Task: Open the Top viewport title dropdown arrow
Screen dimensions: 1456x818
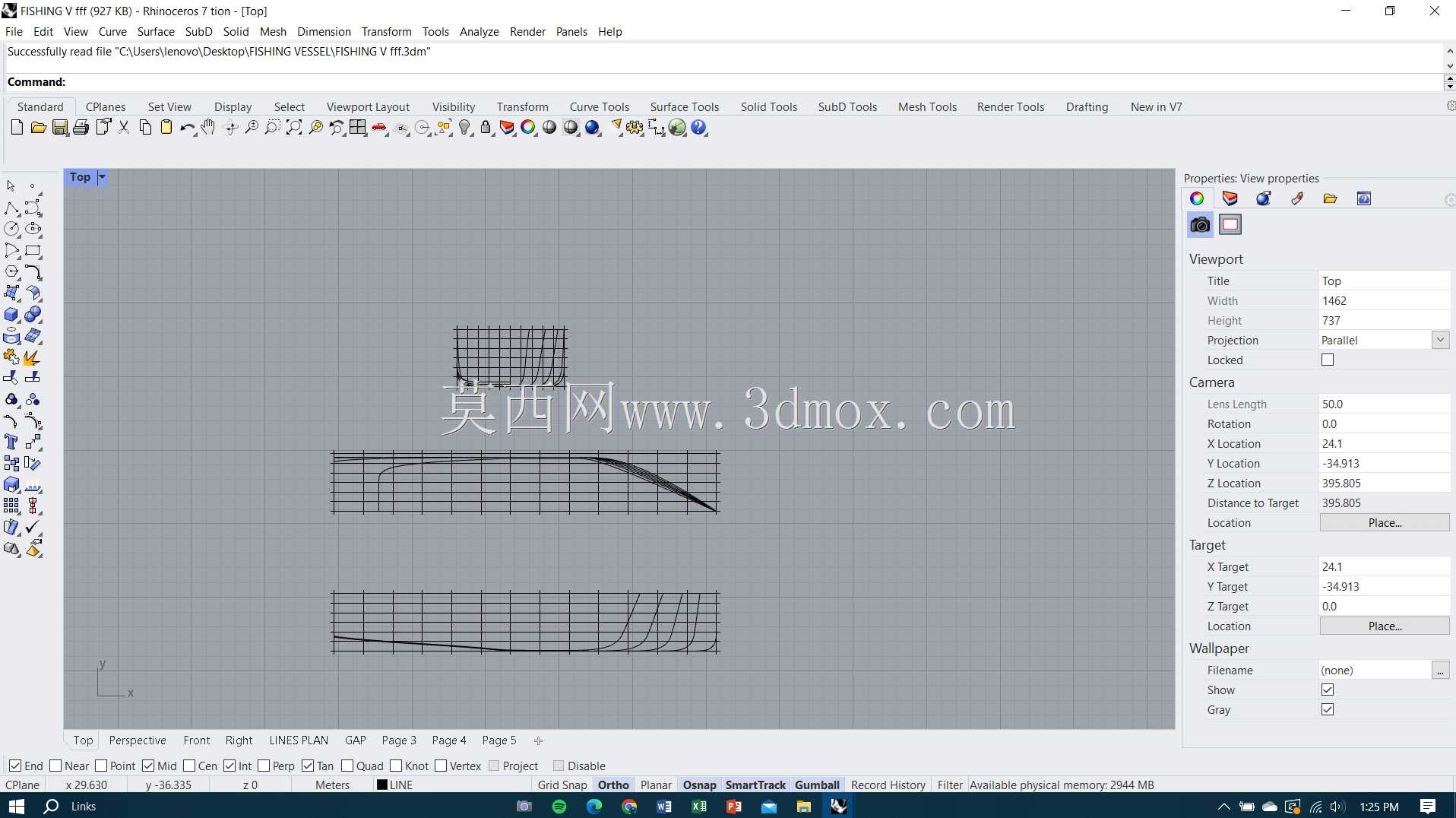Action: 102,177
